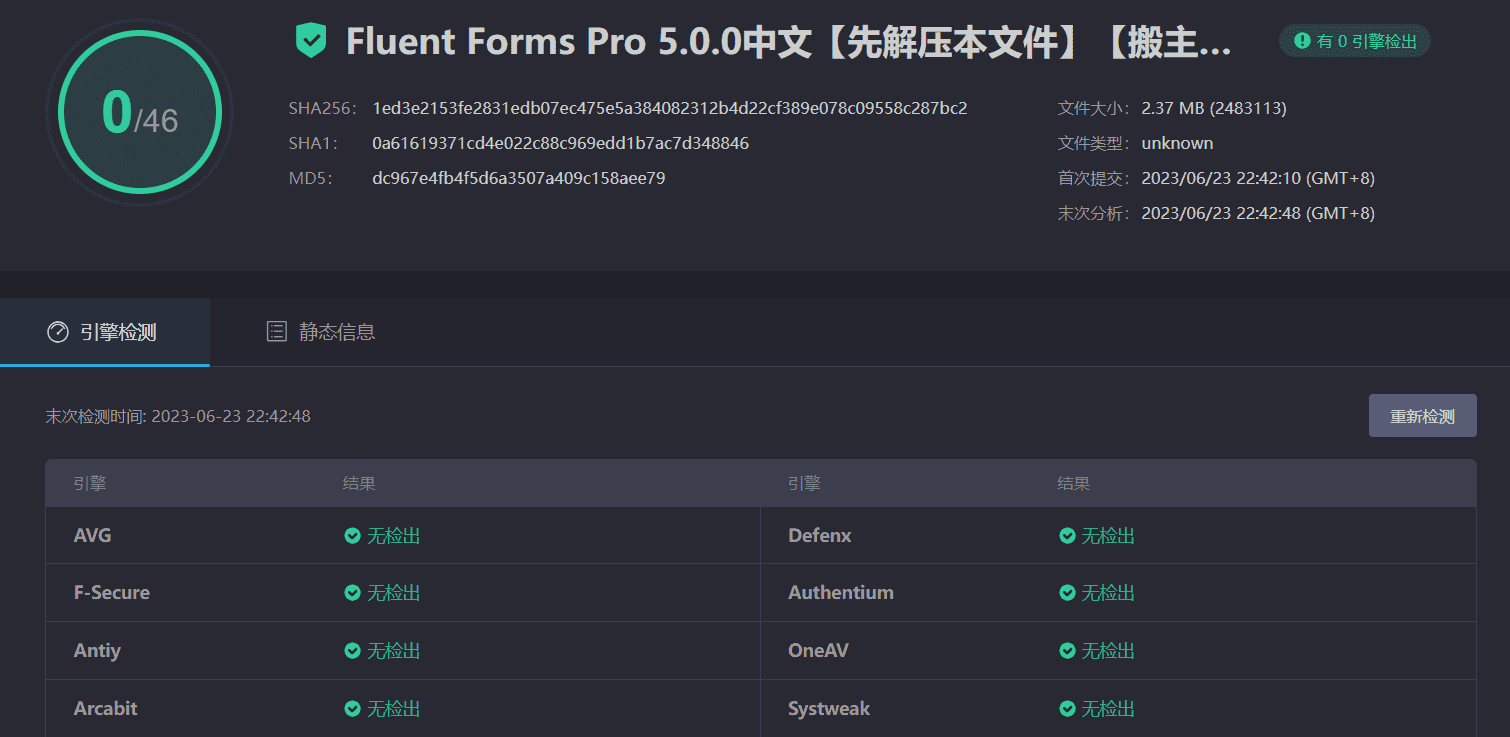Click the right 引擎 column header
Image resolution: width=1510 pixels, height=737 pixels.
(804, 484)
